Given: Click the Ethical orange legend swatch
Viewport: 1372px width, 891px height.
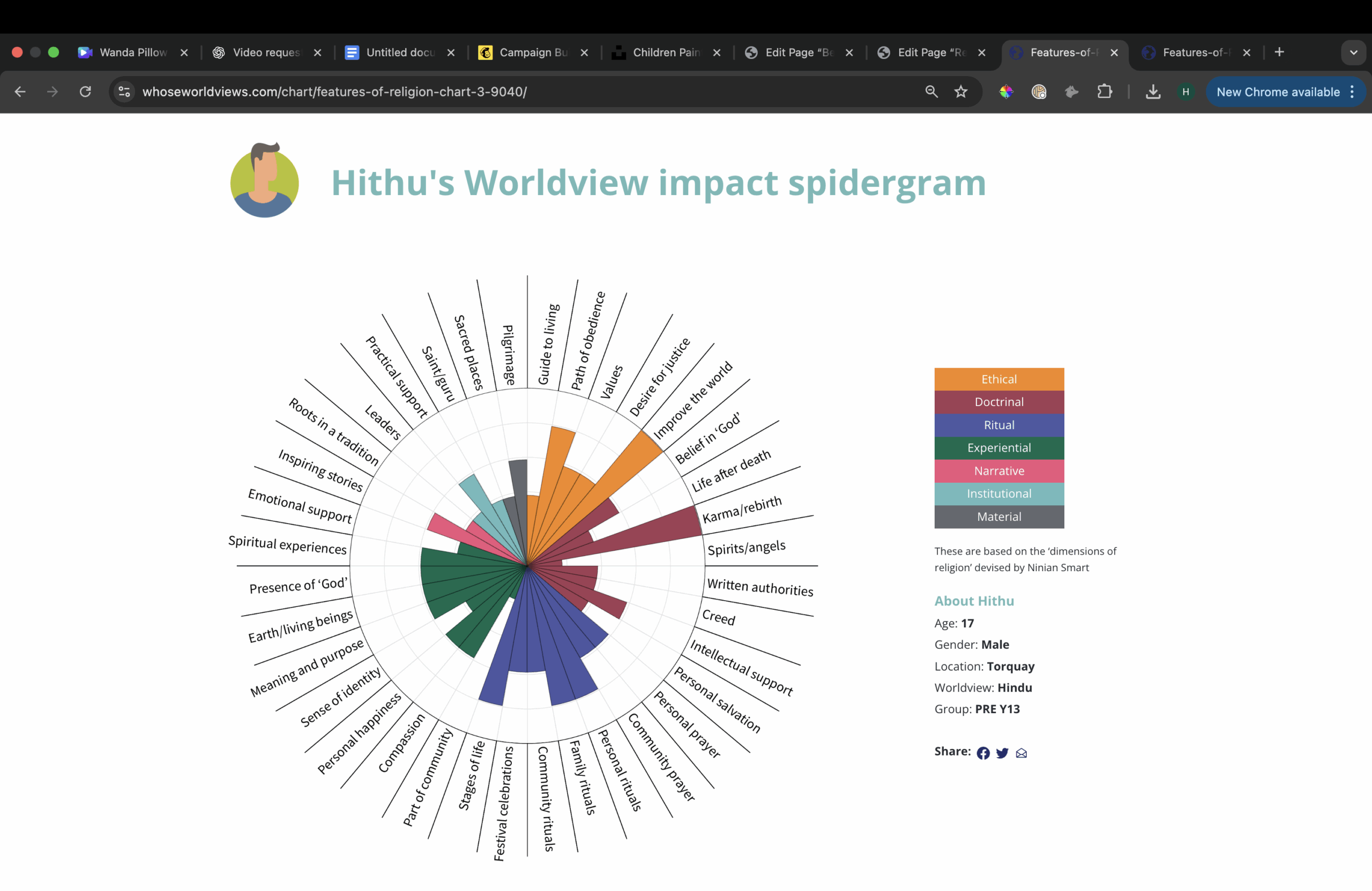Looking at the screenshot, I should tap(998, 379).
